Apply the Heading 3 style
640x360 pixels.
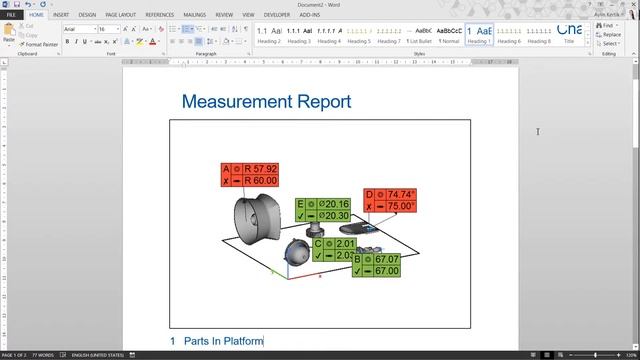[299, 34]
